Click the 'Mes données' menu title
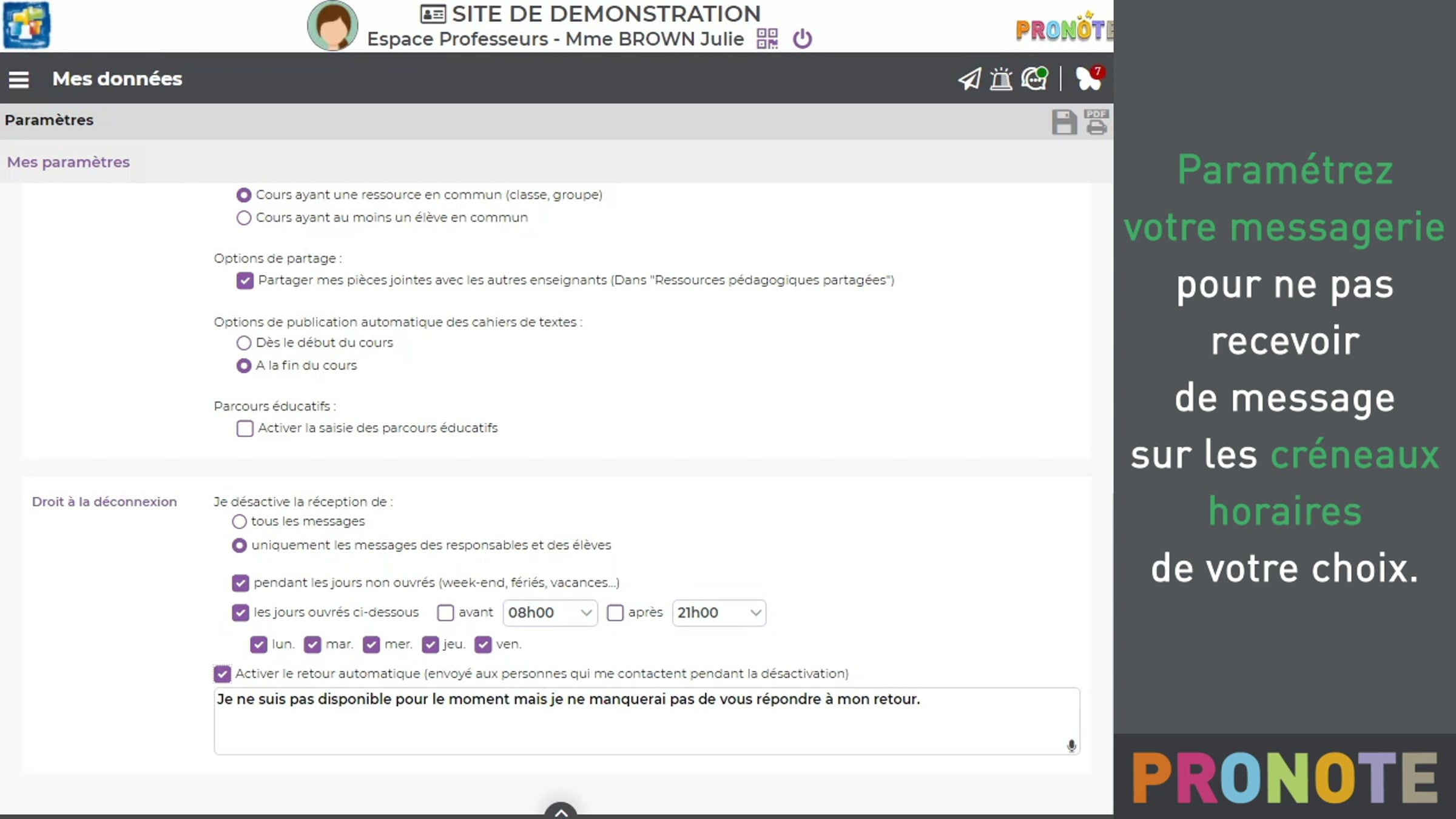Image resolution: width=1456 pixels, height=819 pixels. point(117,79)
